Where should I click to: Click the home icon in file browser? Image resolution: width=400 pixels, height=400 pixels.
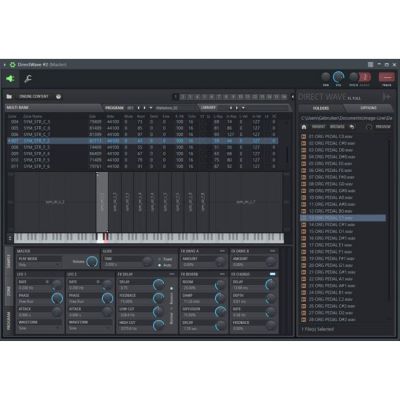pyautogui.click(x=304, y=127)
